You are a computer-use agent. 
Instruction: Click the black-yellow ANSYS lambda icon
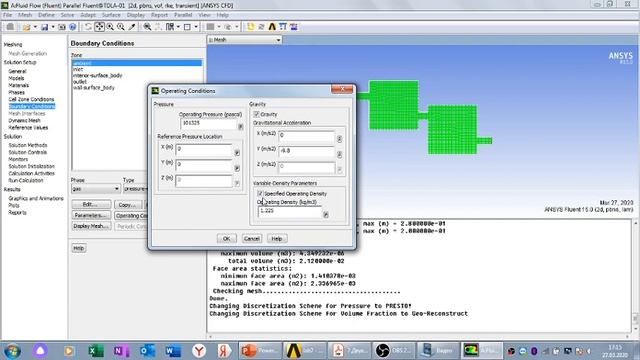click(272, 27)
